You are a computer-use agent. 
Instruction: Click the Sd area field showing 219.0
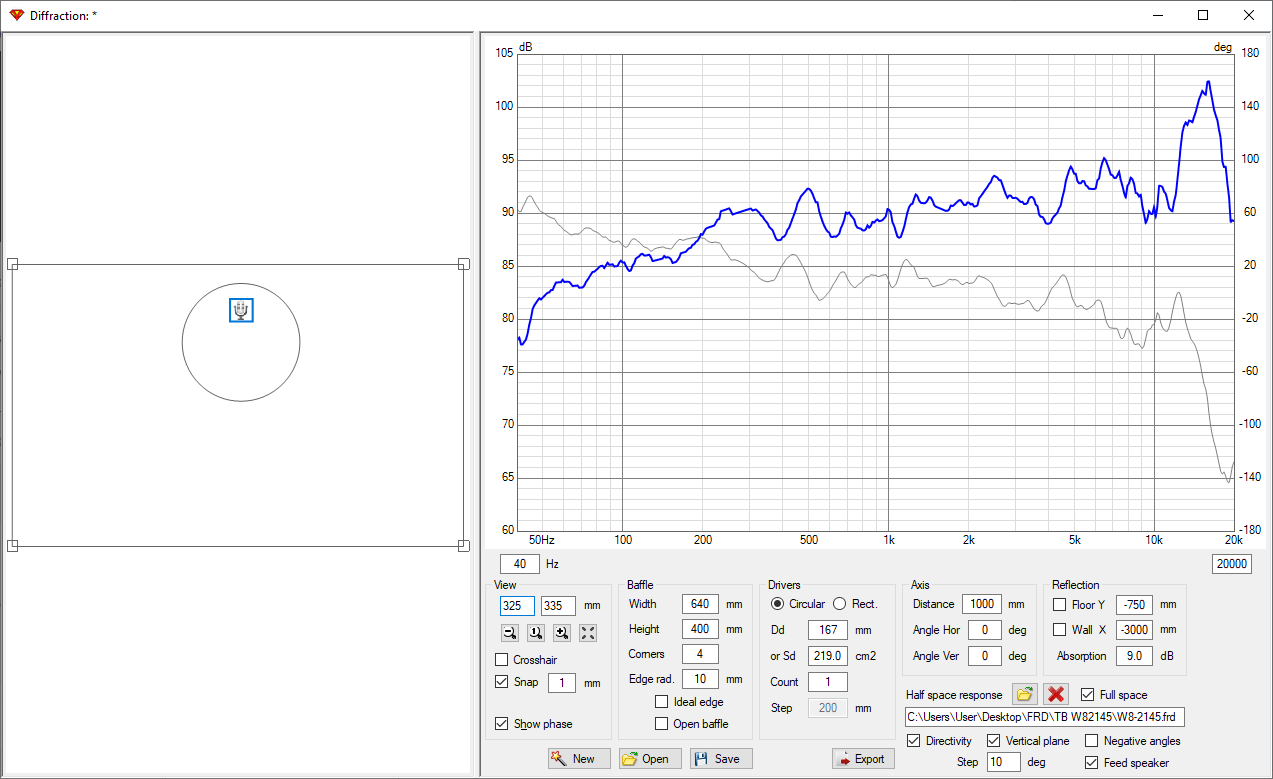point(828,656)
